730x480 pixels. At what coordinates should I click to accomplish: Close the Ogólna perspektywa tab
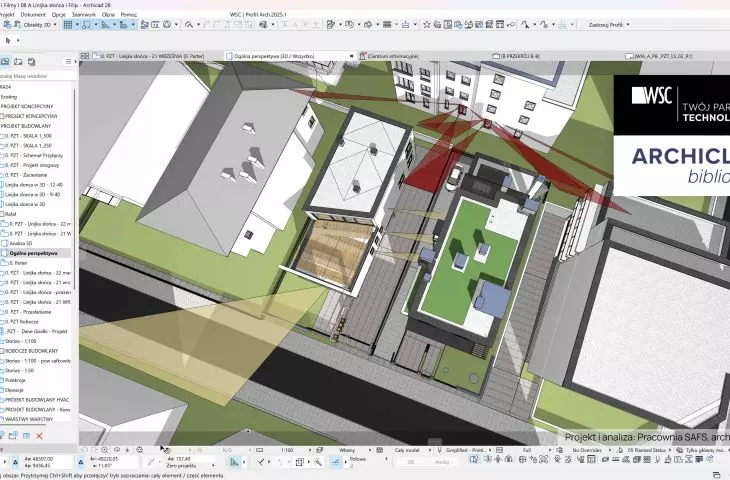click(x=351, y=56)
